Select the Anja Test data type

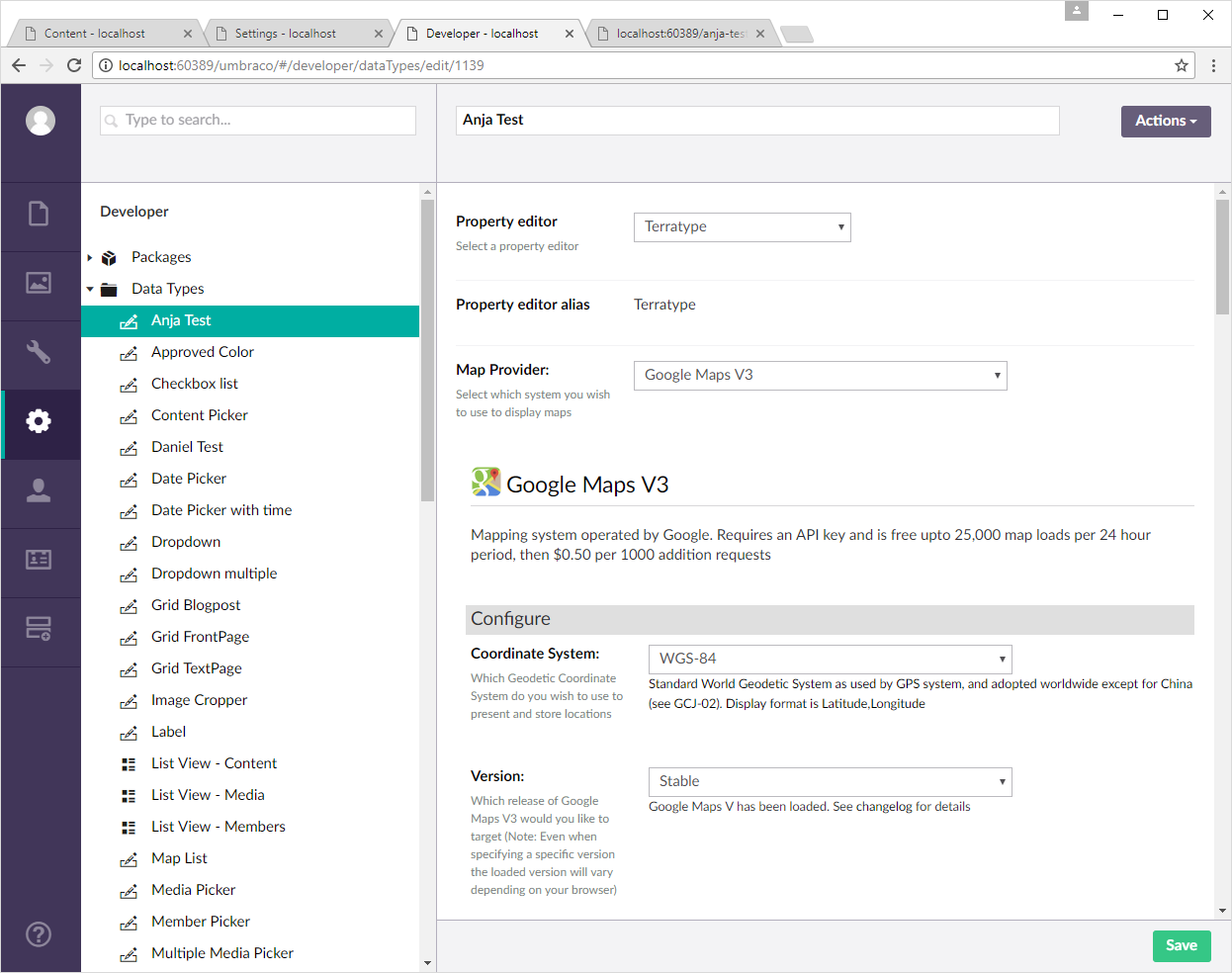[250, 321]
